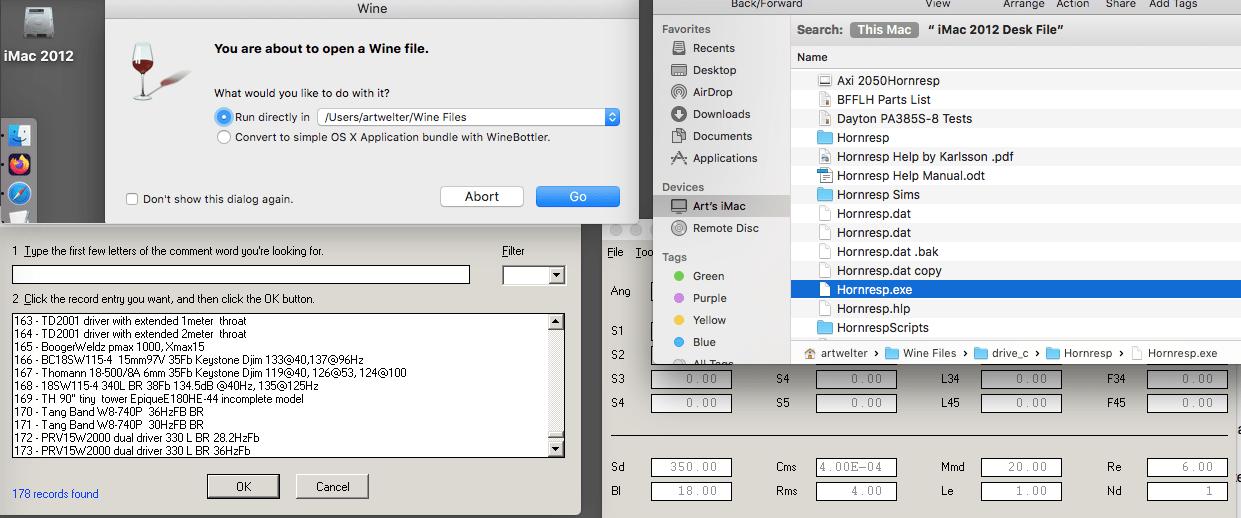This screenshot has width=1241, height=518.
Task: Open Documents in Finder sidebar
Action: pyautogui.click(x=722, y=136)
